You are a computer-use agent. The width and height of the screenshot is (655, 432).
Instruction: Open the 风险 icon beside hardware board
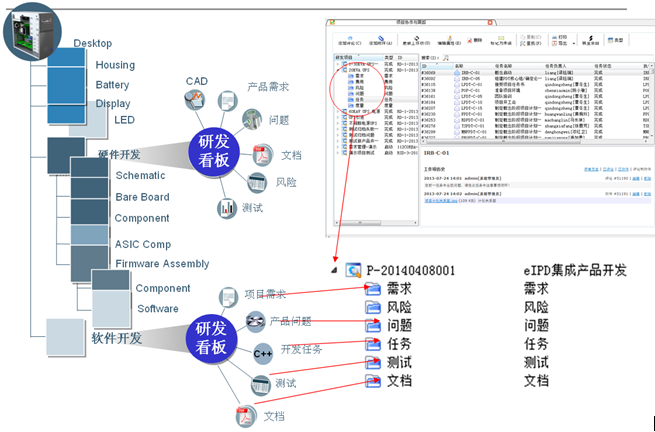coord(257,183)
